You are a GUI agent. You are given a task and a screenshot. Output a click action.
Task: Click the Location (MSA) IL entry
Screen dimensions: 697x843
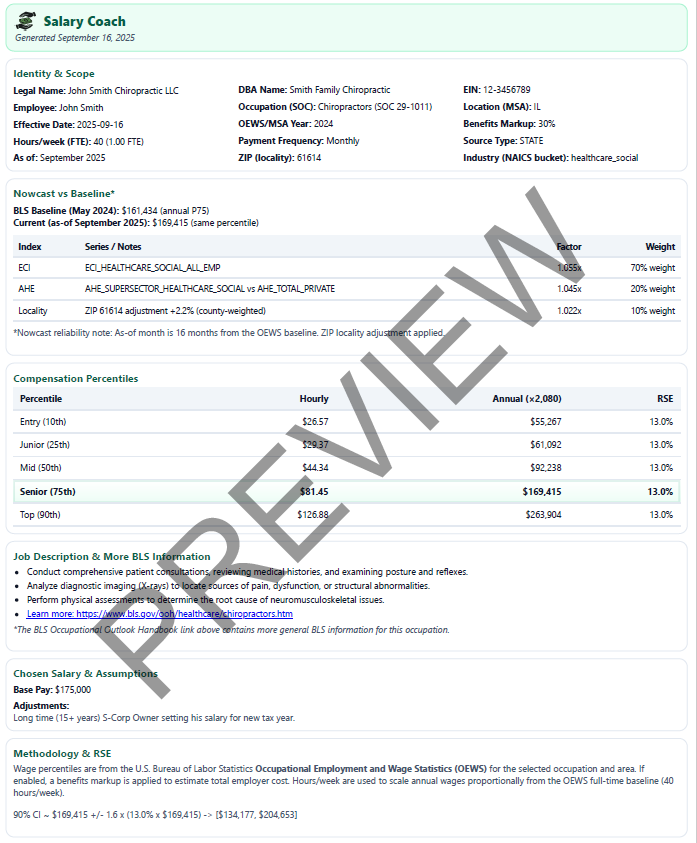[x=502, y=107]
